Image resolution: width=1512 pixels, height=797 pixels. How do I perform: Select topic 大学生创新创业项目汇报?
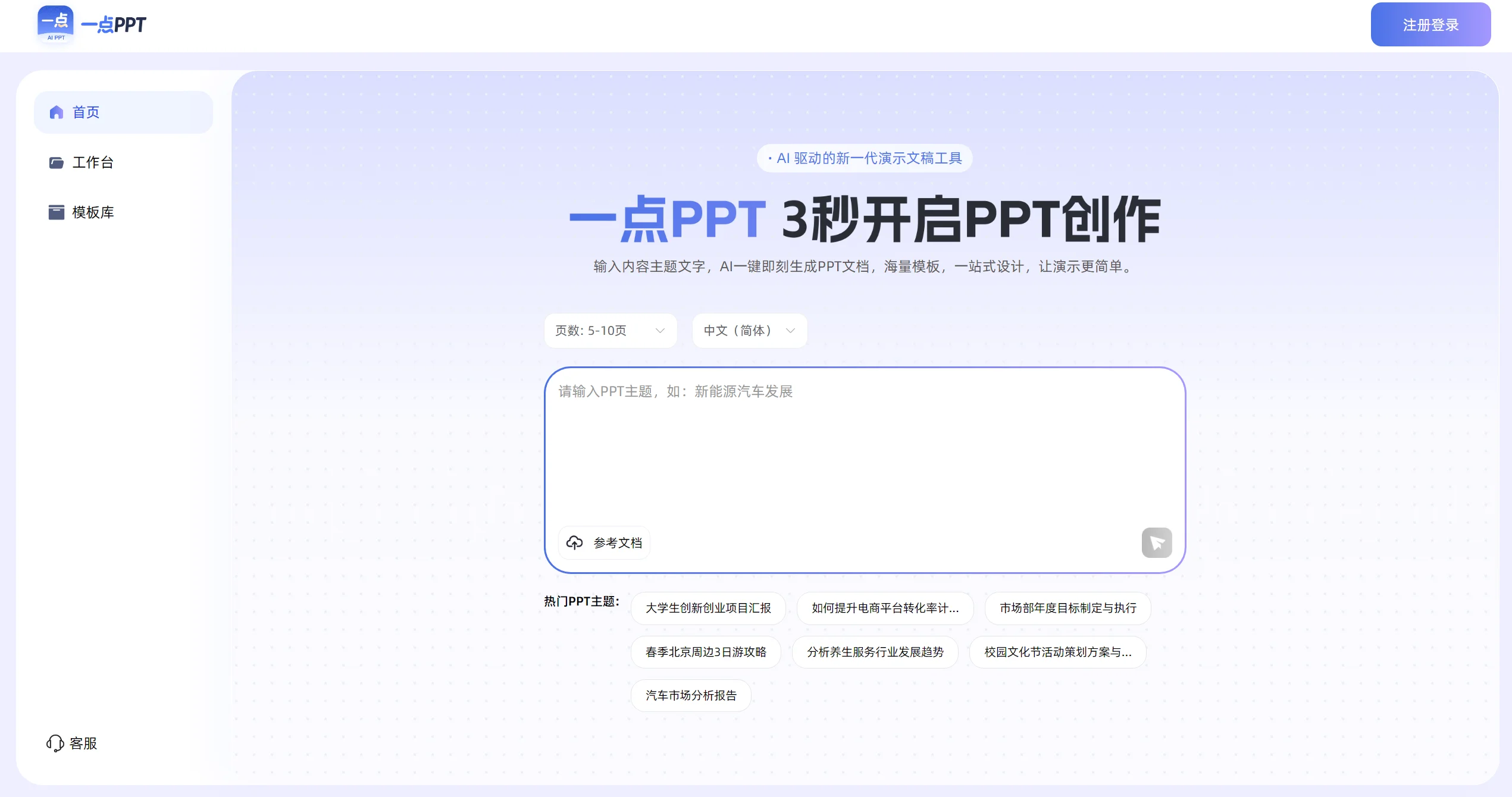708,608
